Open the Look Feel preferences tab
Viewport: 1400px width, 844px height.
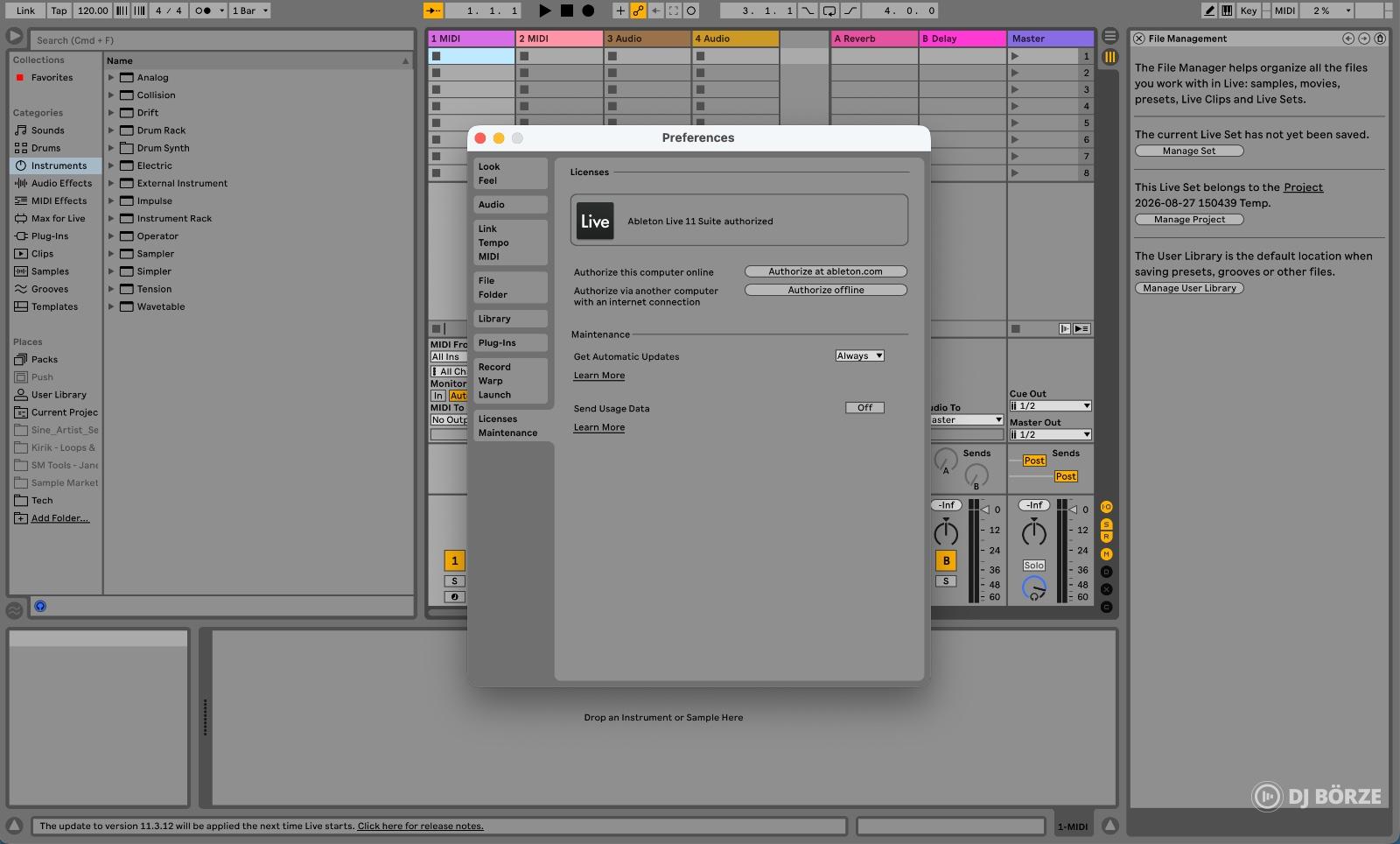[510, 173]
